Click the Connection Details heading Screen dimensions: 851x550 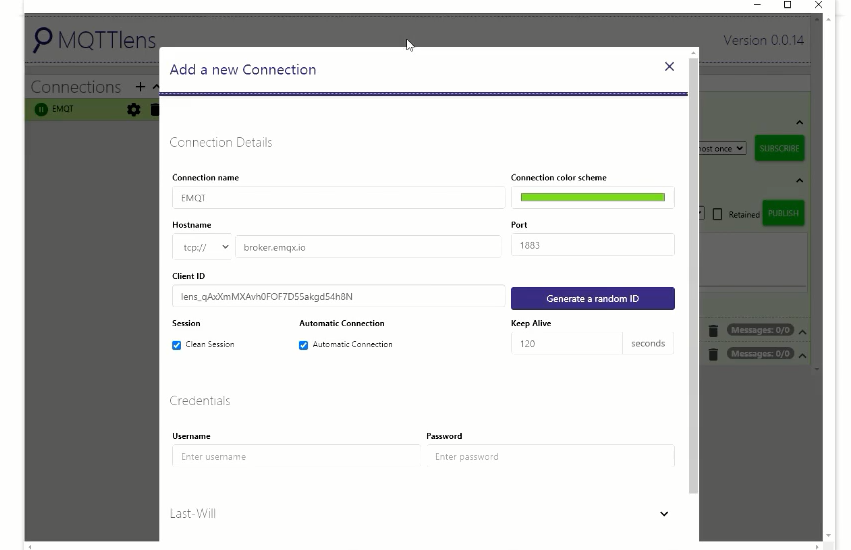pos(221,142)
